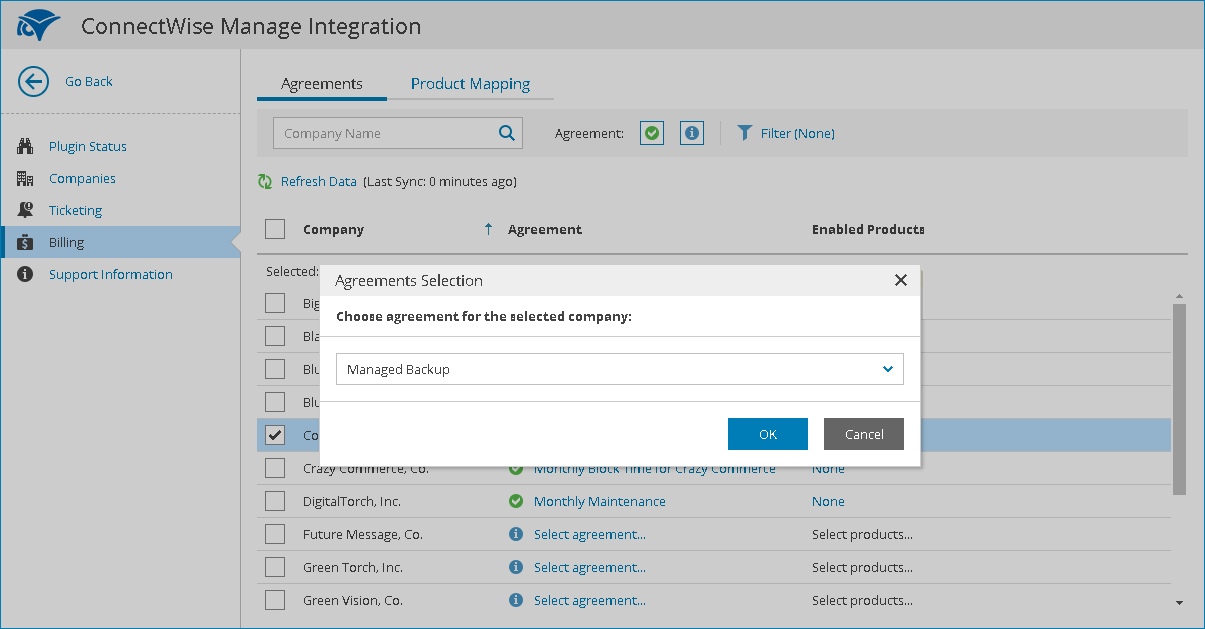The height and width of the screenshot is (629, 1205).
Task: Open the Ticketing menu item
Action: pyautogui.click(x=75, y=211)
